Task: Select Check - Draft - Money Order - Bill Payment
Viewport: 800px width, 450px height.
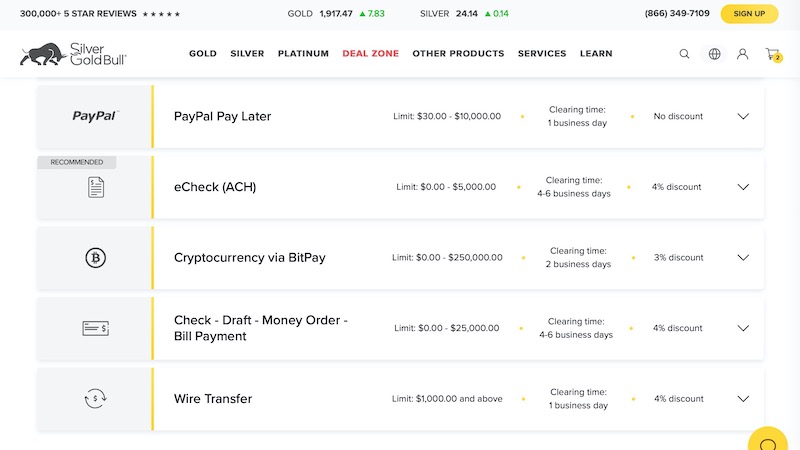Action: point(261,328)
